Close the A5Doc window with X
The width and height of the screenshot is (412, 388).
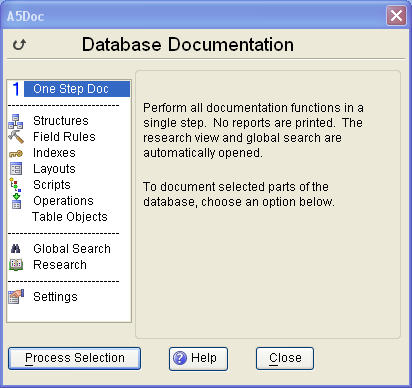click(x=396, y=15)
